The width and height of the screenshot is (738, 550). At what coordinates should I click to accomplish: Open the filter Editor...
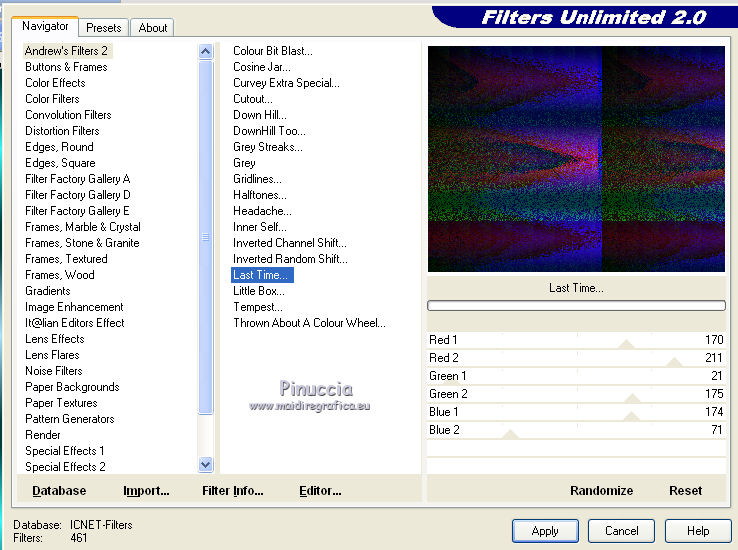pyautogui.click(x=320, y=491)
